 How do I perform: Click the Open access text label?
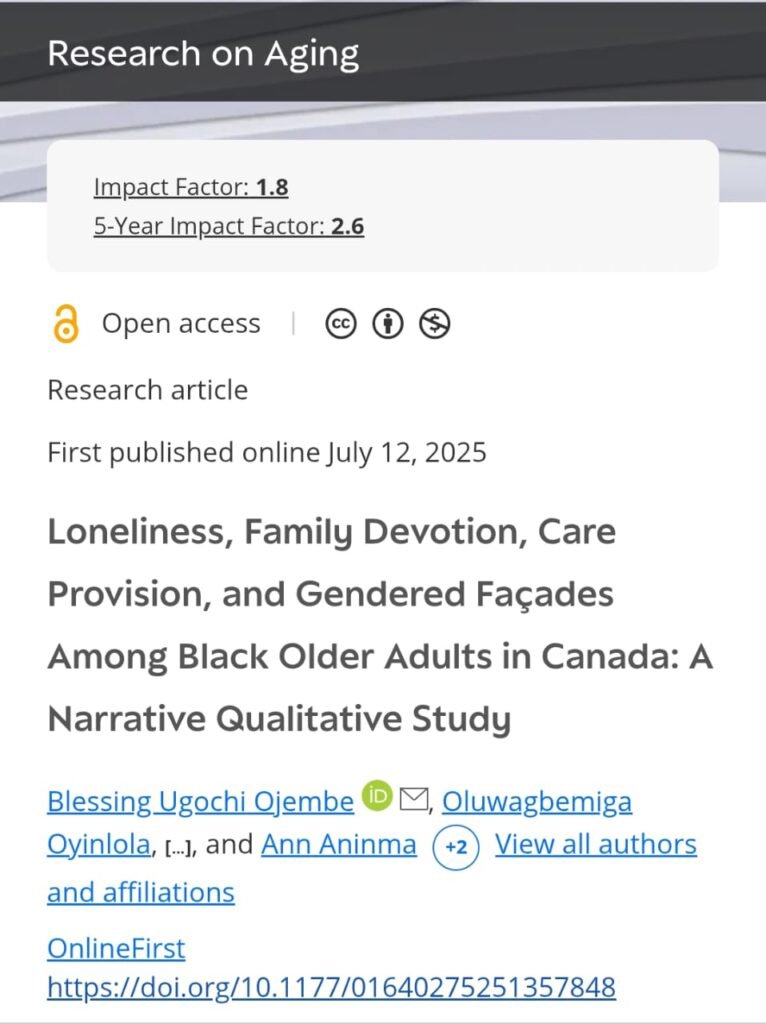point(181,324)
